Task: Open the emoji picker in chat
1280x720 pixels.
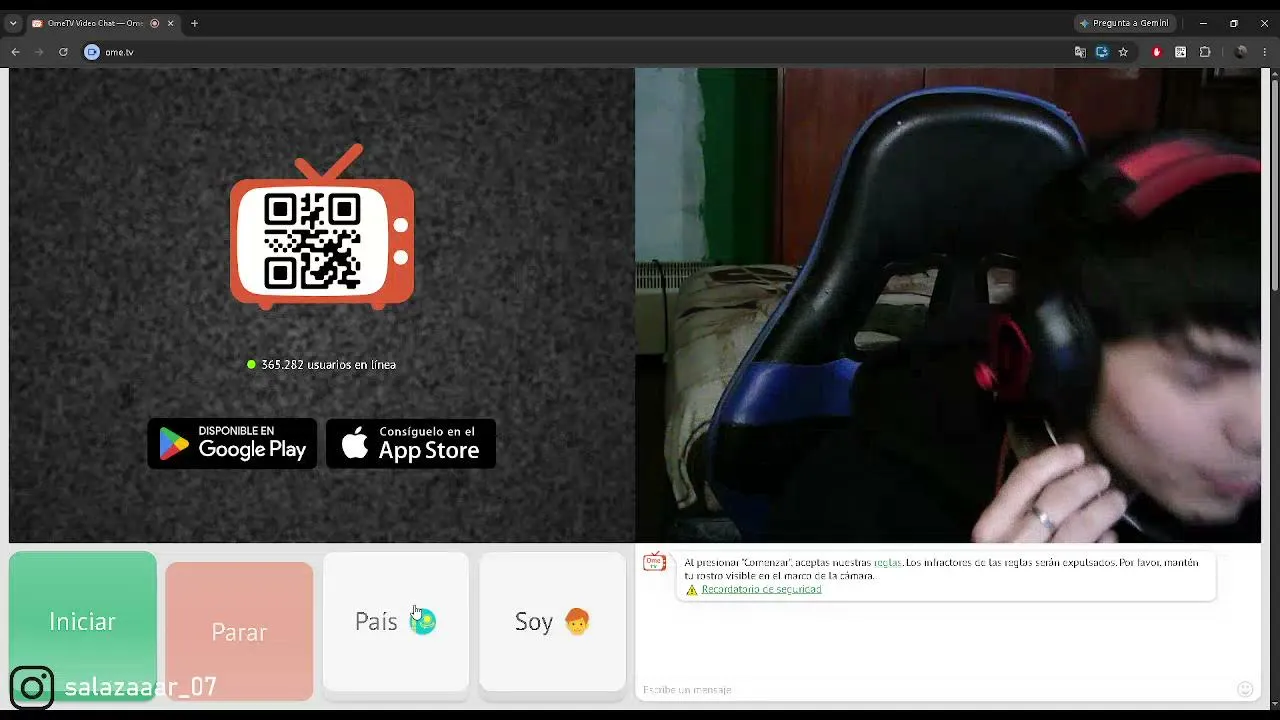Action: pos(1245,689)
